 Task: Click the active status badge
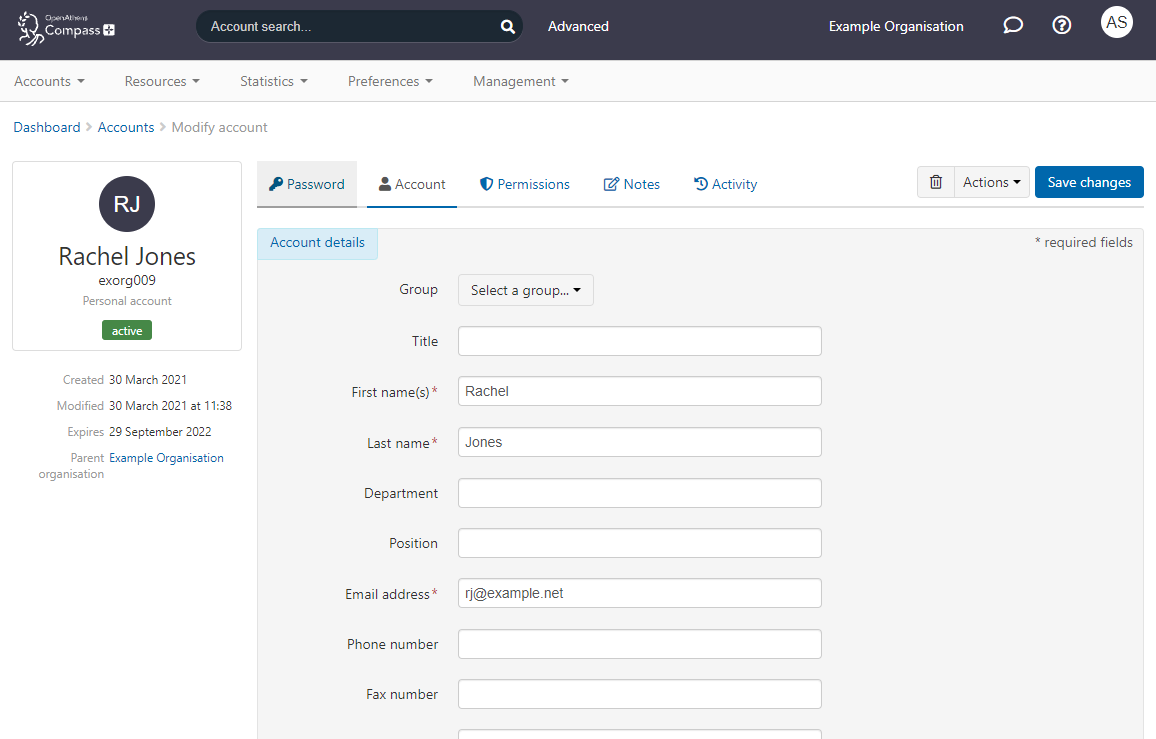click(126, 330)
